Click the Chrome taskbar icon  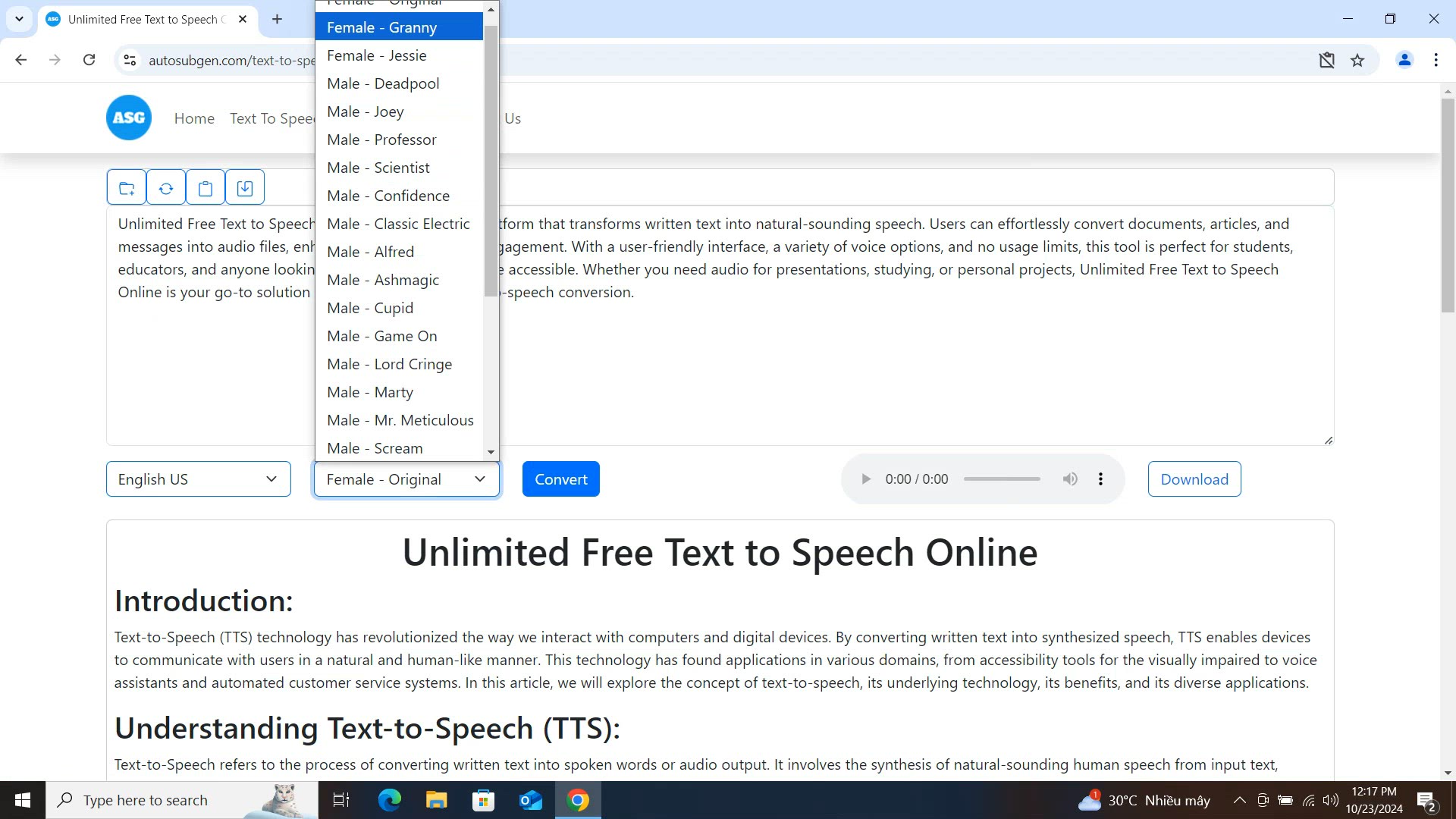[x=578, y=800]
